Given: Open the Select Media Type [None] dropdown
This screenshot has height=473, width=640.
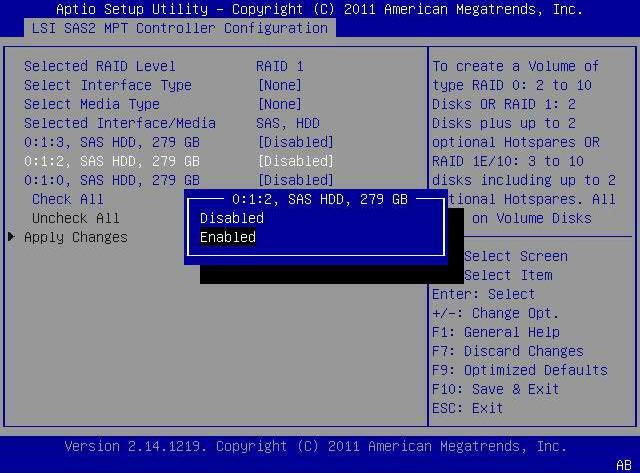Looking at the screenshot, I should 280,104.
